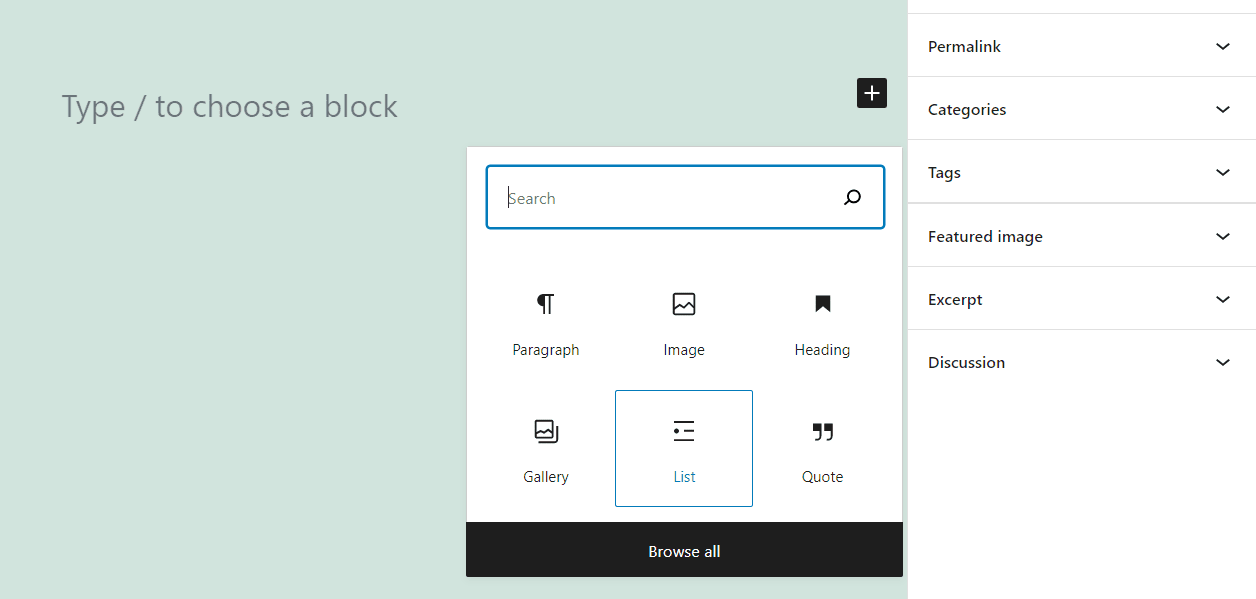Click the magnifier icon in the search box

[x=852, y=197]
